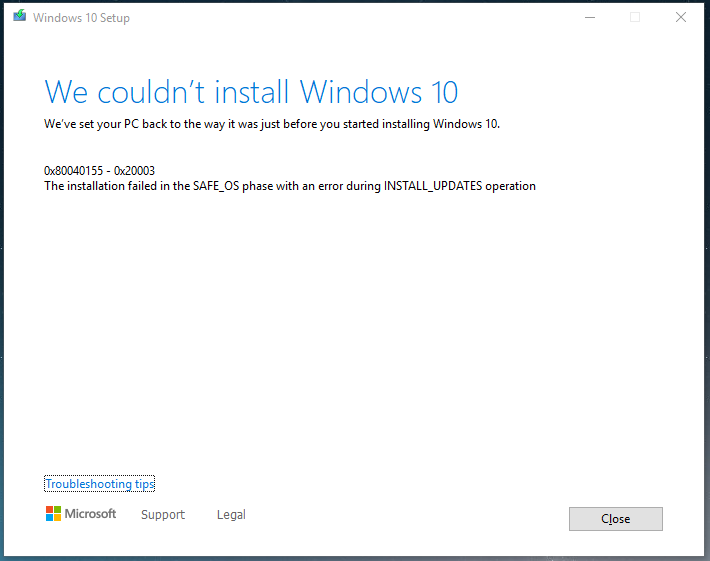Click the "We've set your PC back" message
This screenshot has height=561, width=710.
[272, 124]
